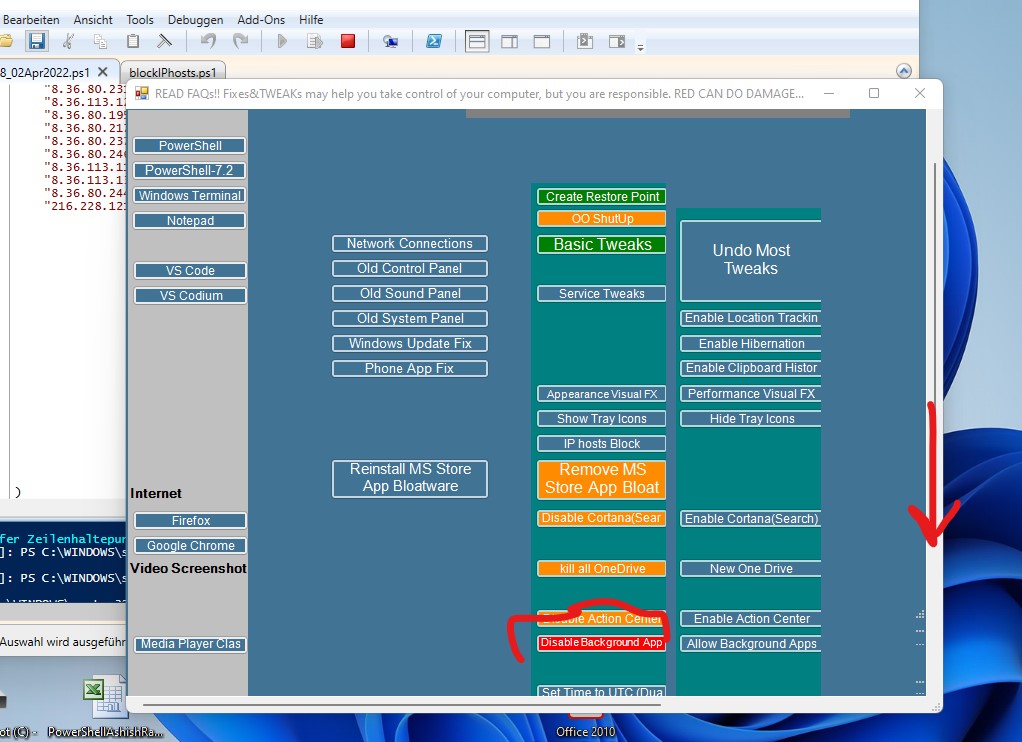The image size is (1022, 742).
Task: Open the Tools menu
Action: click(139, 20)
